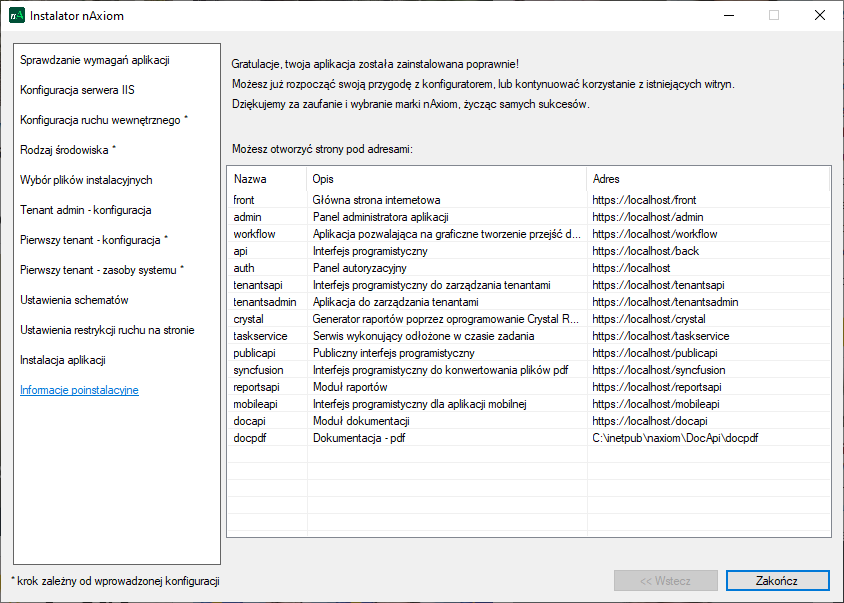Click the workflow name cell
Image resolution: width=844 pixels, height=603 pixels.
[x=254, y=234]
